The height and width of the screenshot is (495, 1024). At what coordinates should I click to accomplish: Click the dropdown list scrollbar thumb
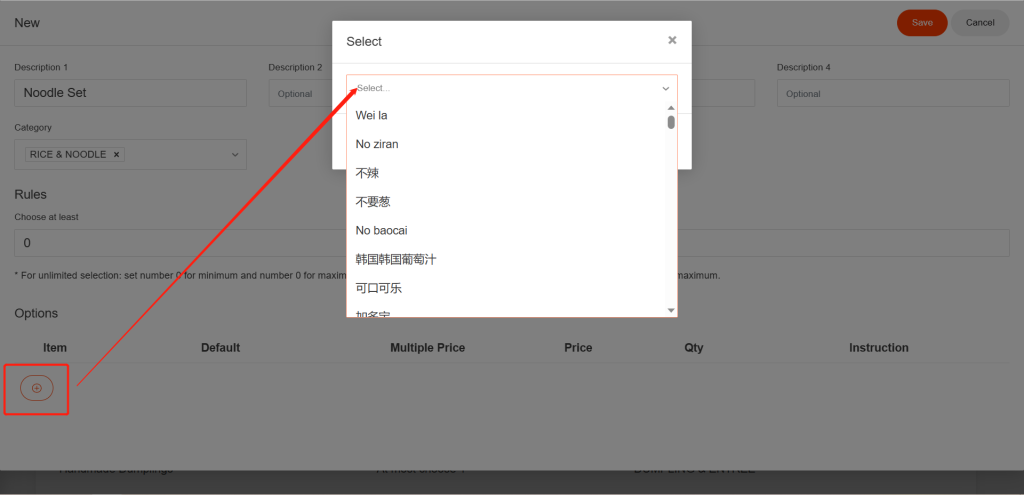671,122
